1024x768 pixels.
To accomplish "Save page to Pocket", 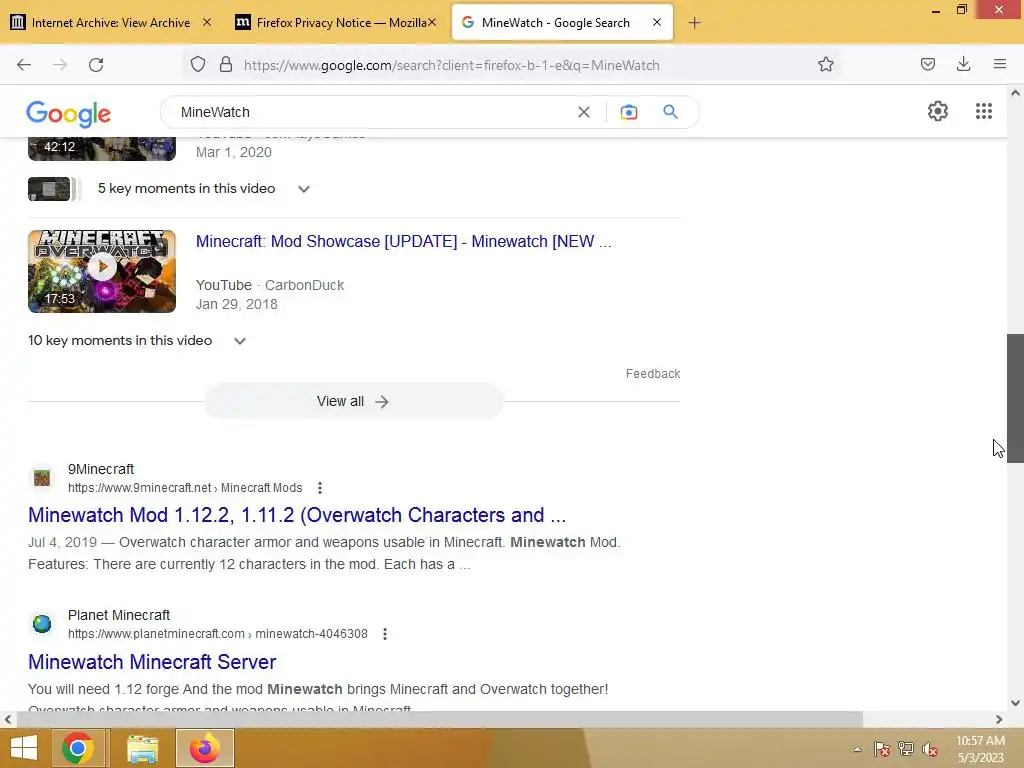I will coord(927,65).
